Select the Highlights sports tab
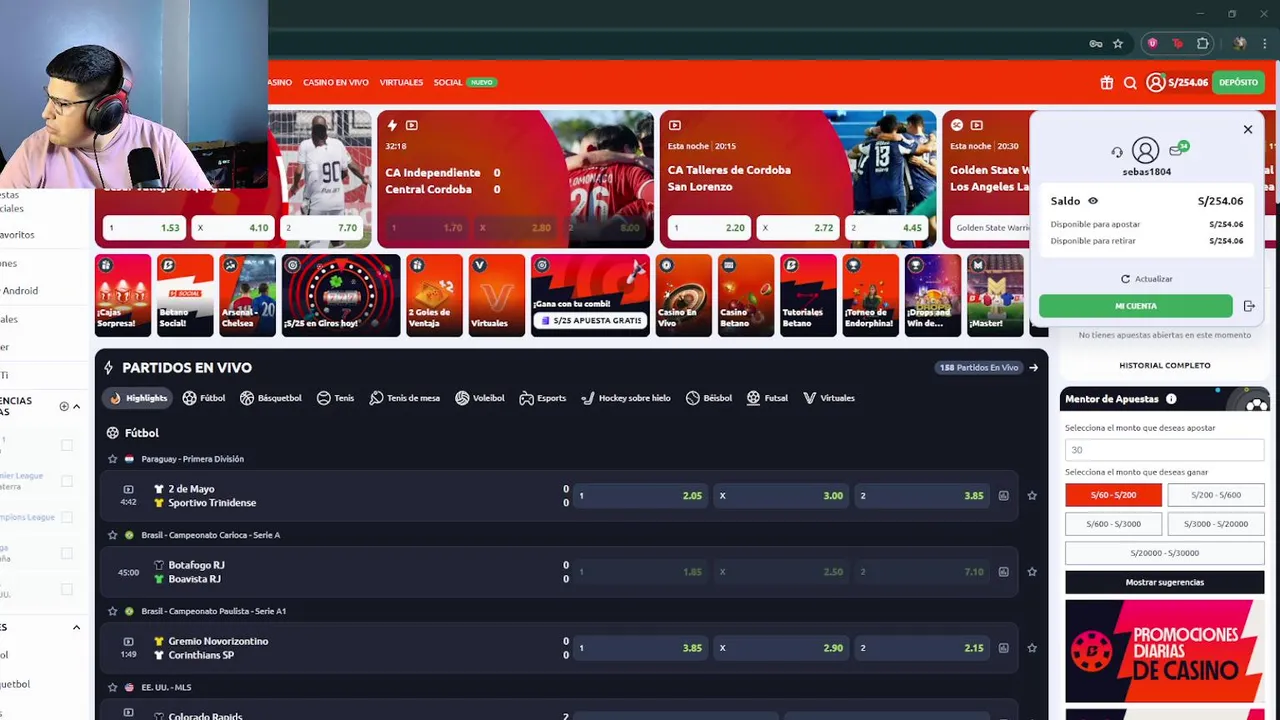 click(x=139, y=398)
